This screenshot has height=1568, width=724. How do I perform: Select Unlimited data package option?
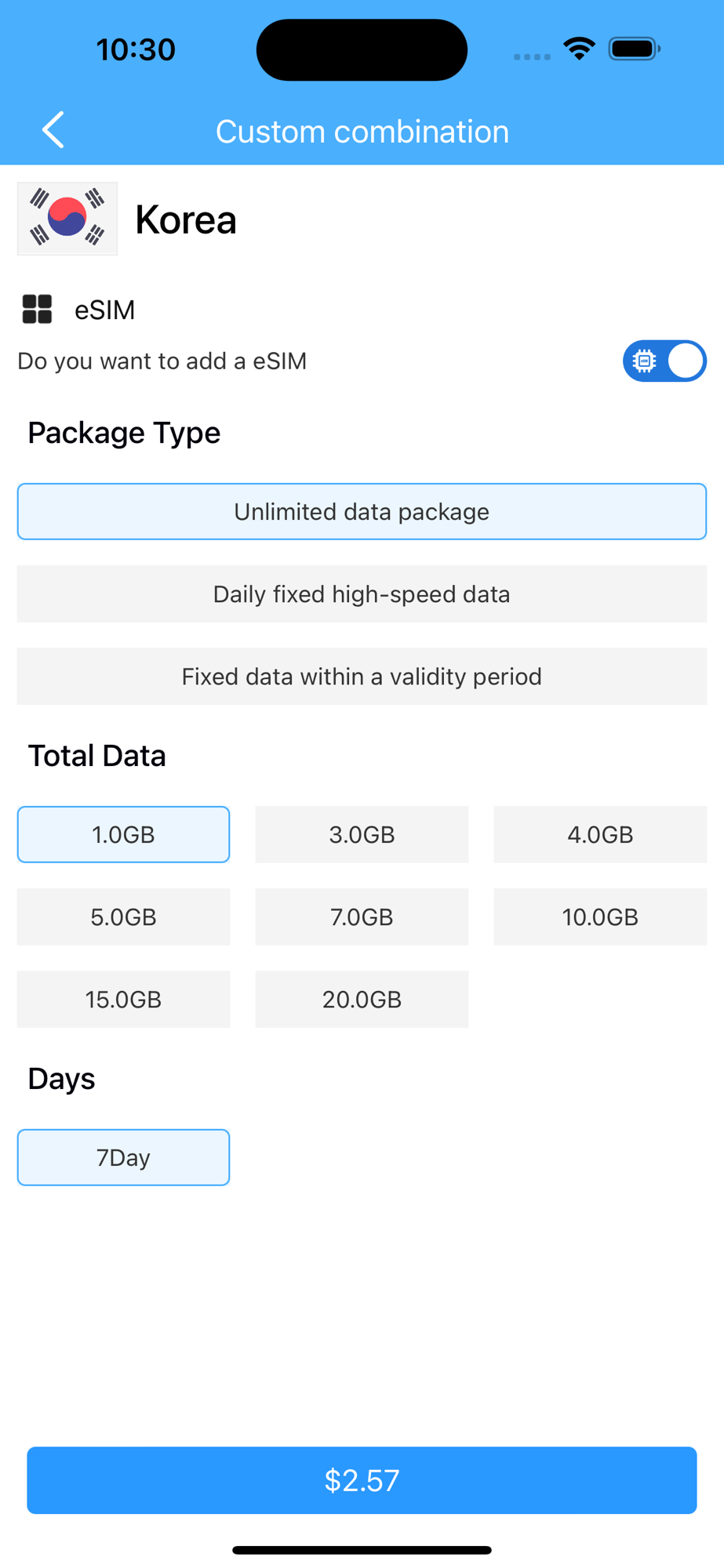[x=362, y=512]
